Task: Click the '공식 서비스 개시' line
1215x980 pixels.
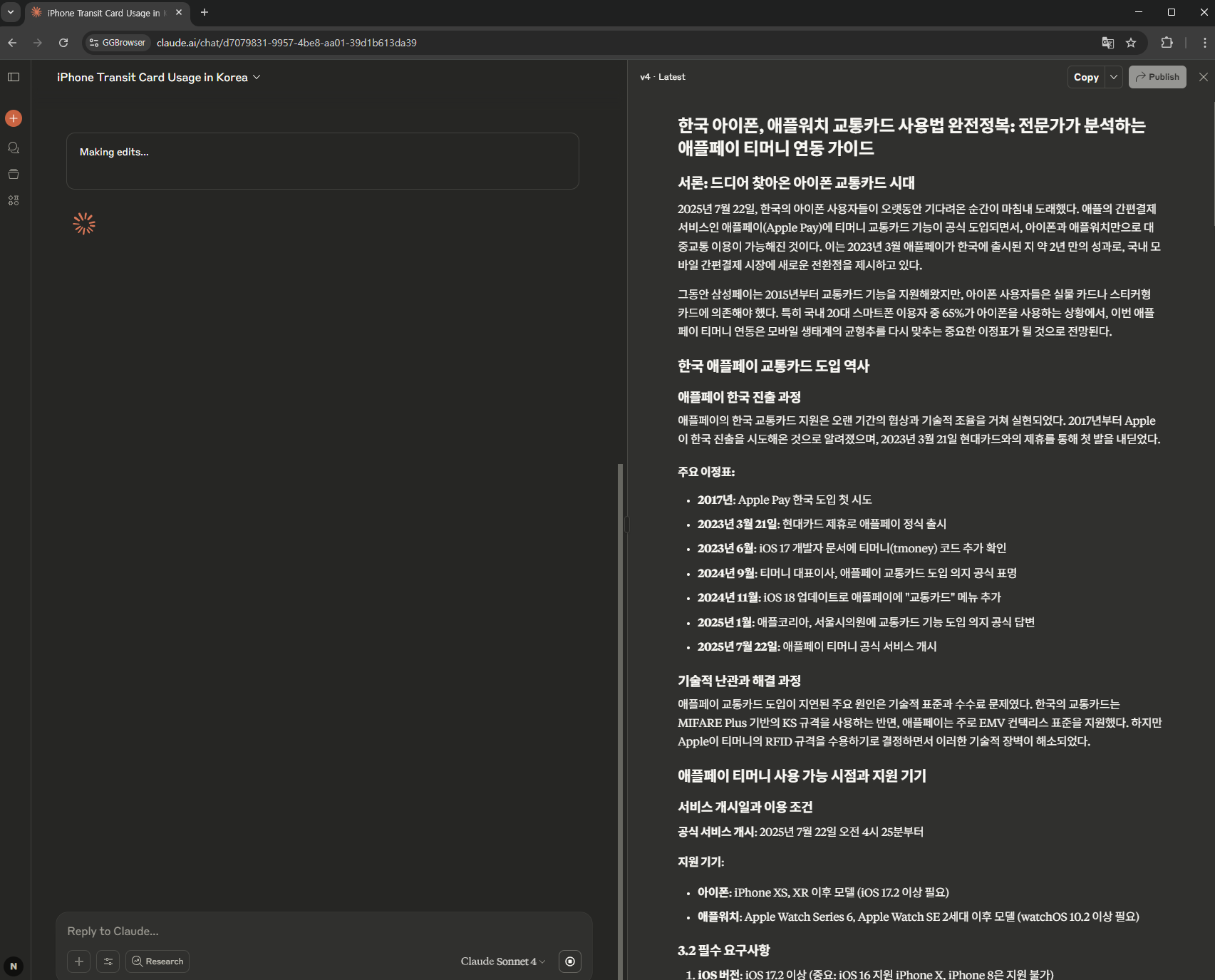Action: pyautogui.click(x=801, y=832)
